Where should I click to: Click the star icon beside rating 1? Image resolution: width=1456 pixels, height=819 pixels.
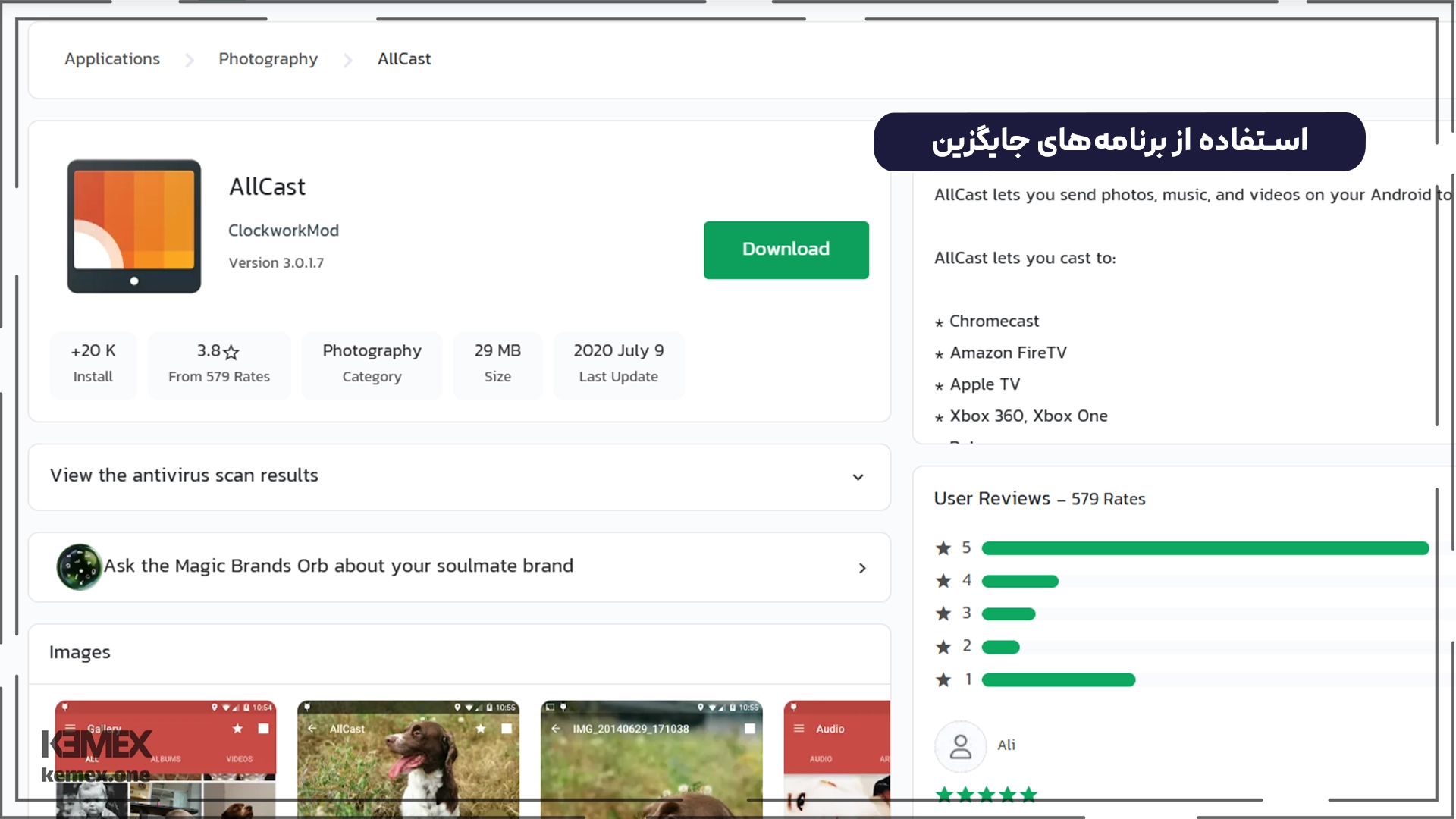[x=943, y=680]
